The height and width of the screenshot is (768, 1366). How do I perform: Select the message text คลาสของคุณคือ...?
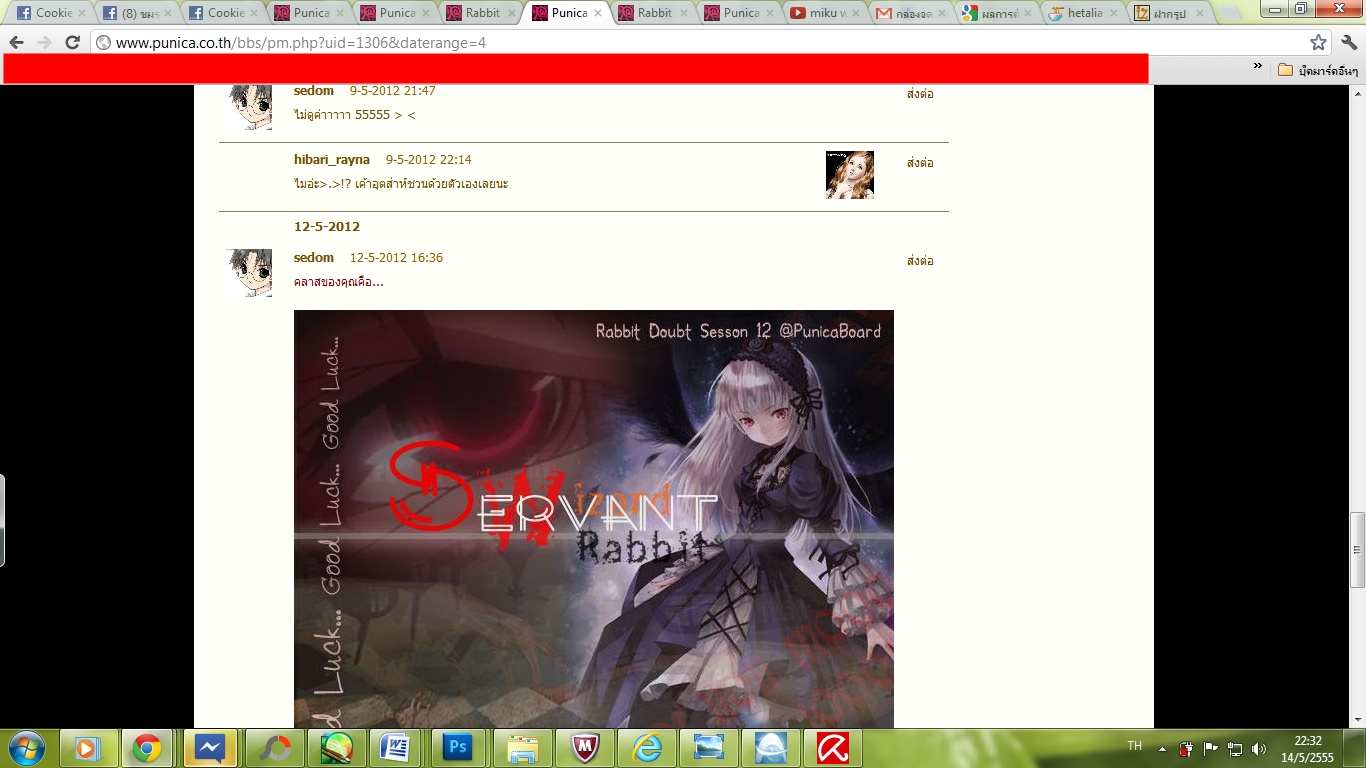[338, 282]
